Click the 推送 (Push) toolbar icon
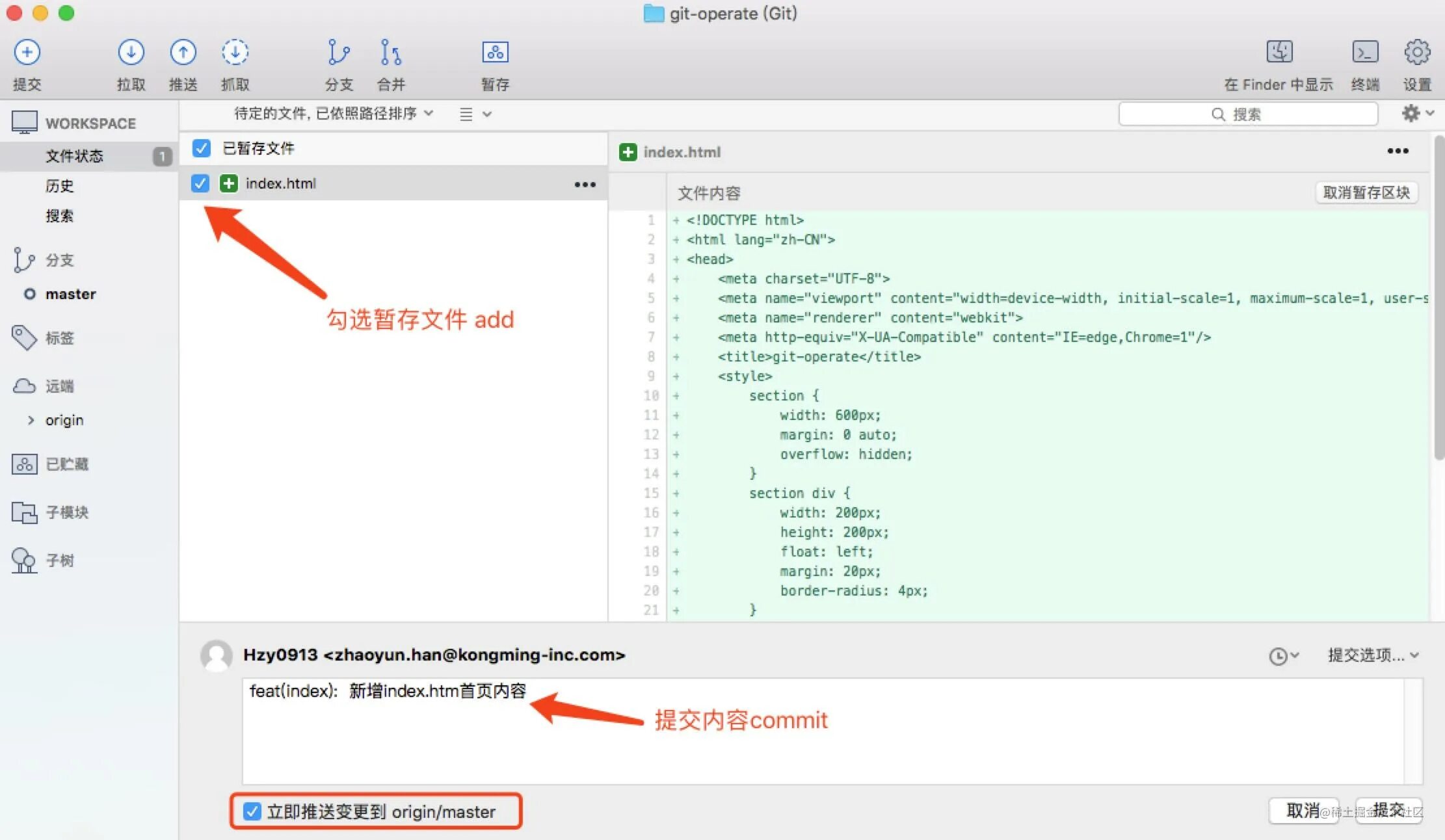 click(183, 52)
